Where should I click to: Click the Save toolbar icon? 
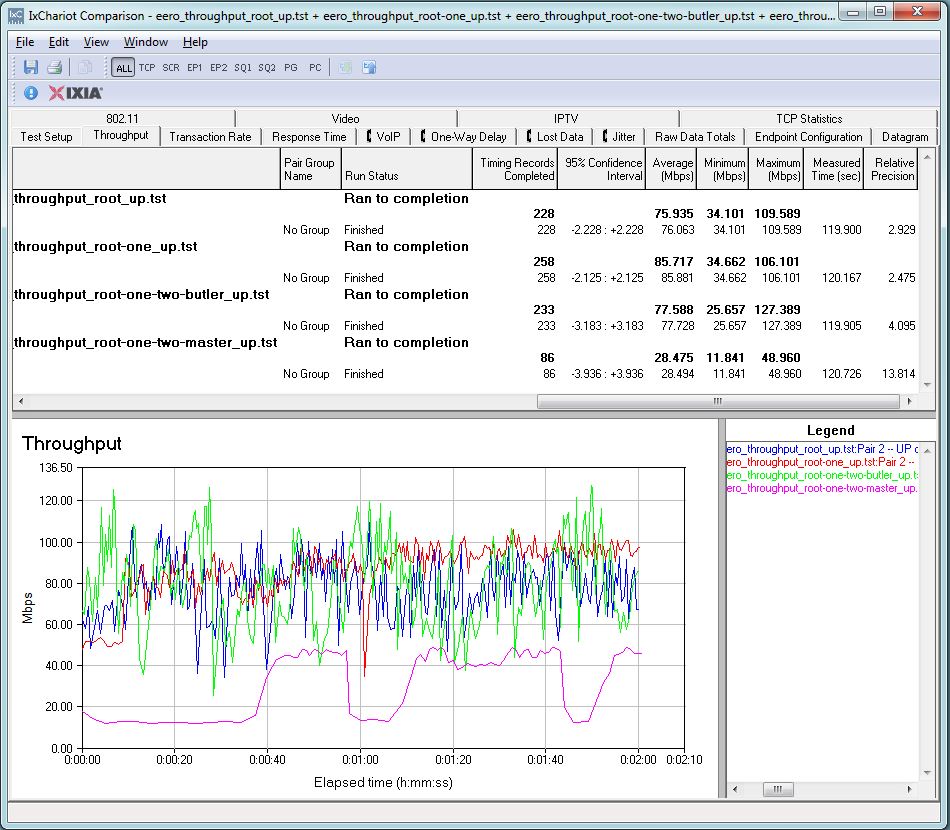point(31,67)
